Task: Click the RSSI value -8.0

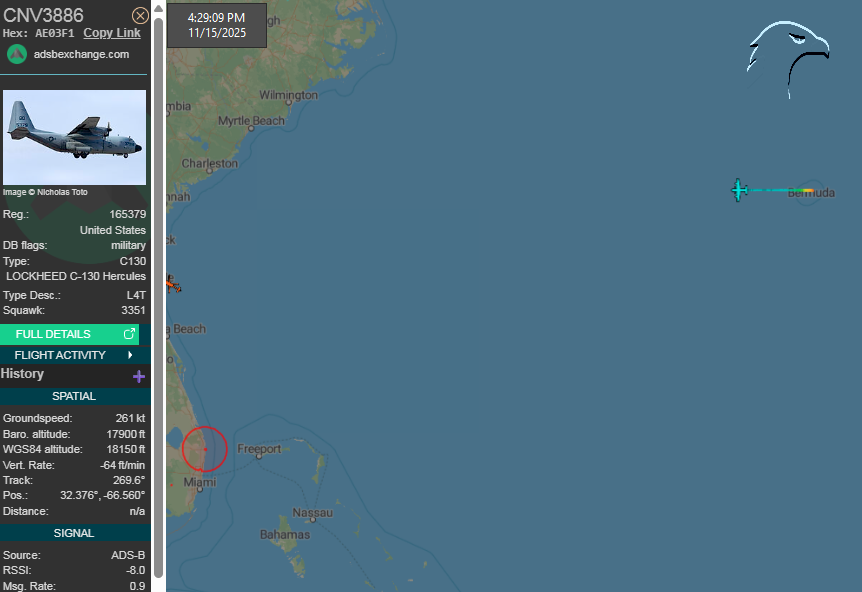Action: (135, 571)
